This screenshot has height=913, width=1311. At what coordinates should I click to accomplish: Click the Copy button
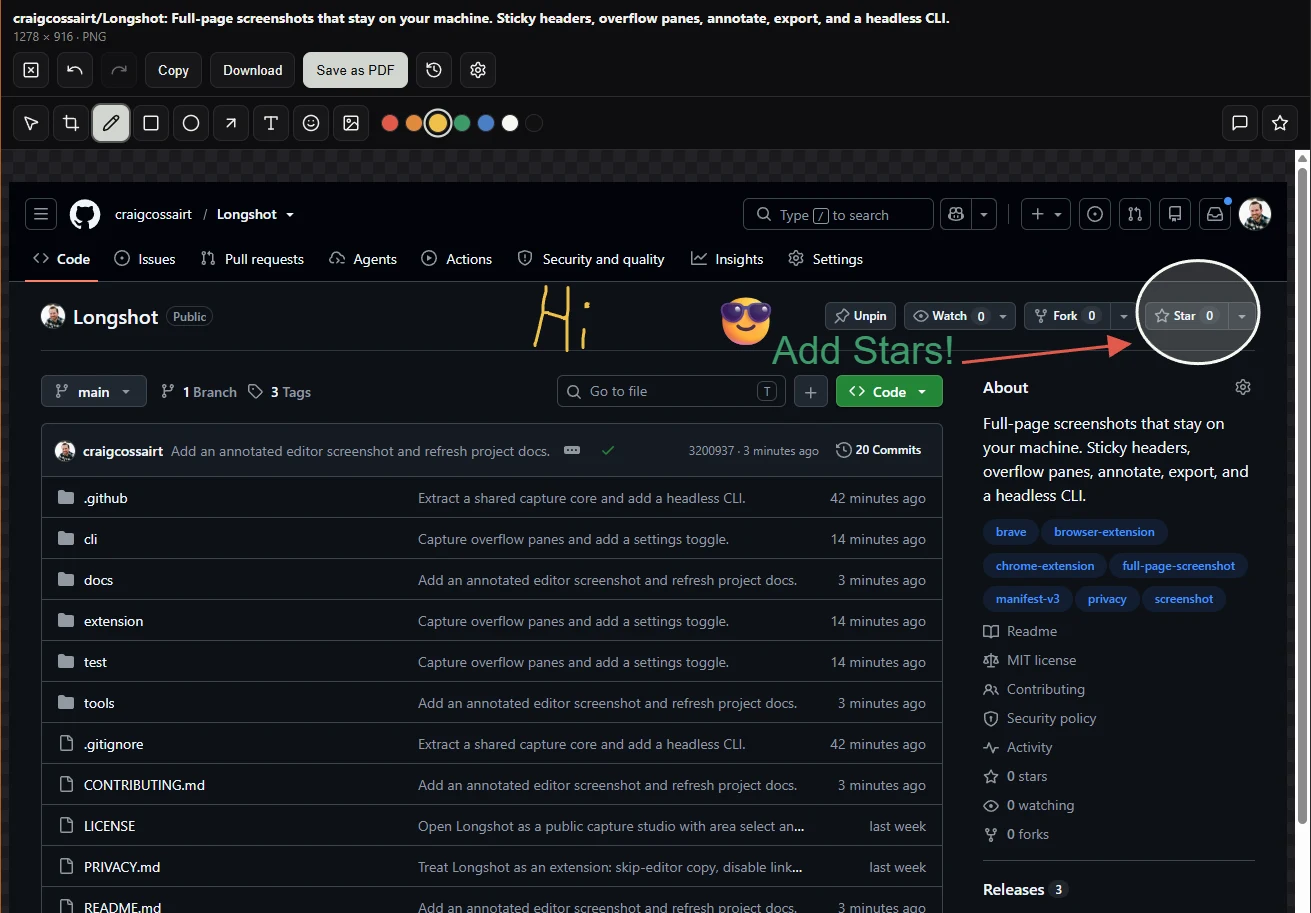[173, 70]
